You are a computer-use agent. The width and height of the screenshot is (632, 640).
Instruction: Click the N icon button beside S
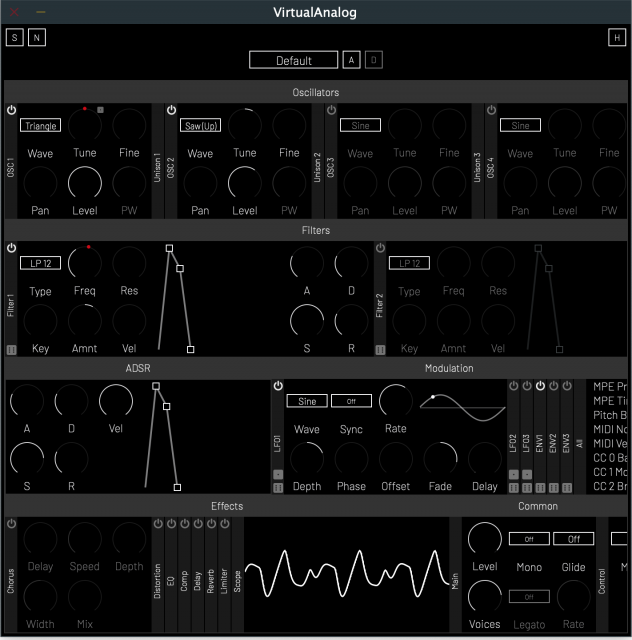37,38
